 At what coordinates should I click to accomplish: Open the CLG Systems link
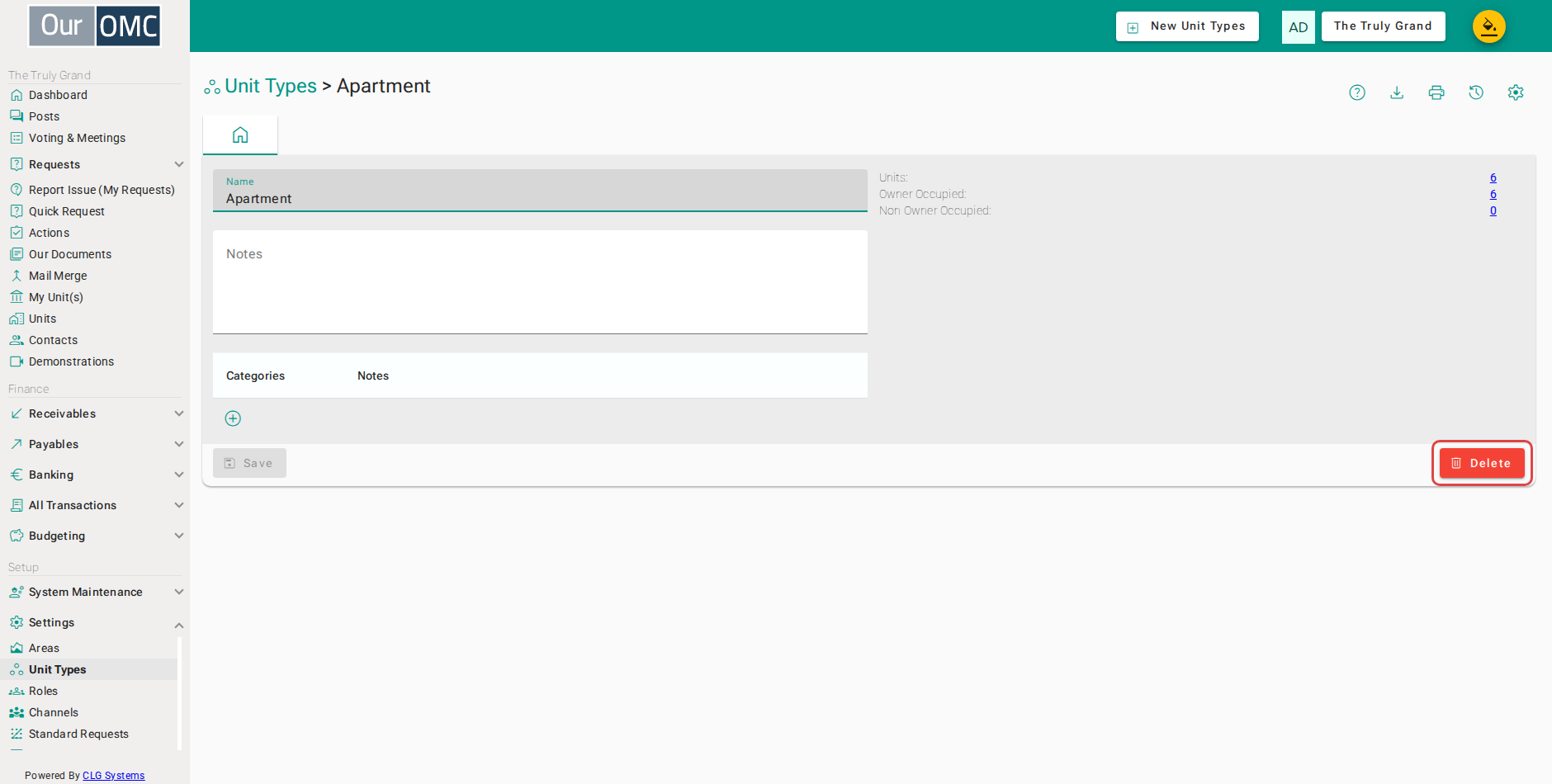click(113, 776)
